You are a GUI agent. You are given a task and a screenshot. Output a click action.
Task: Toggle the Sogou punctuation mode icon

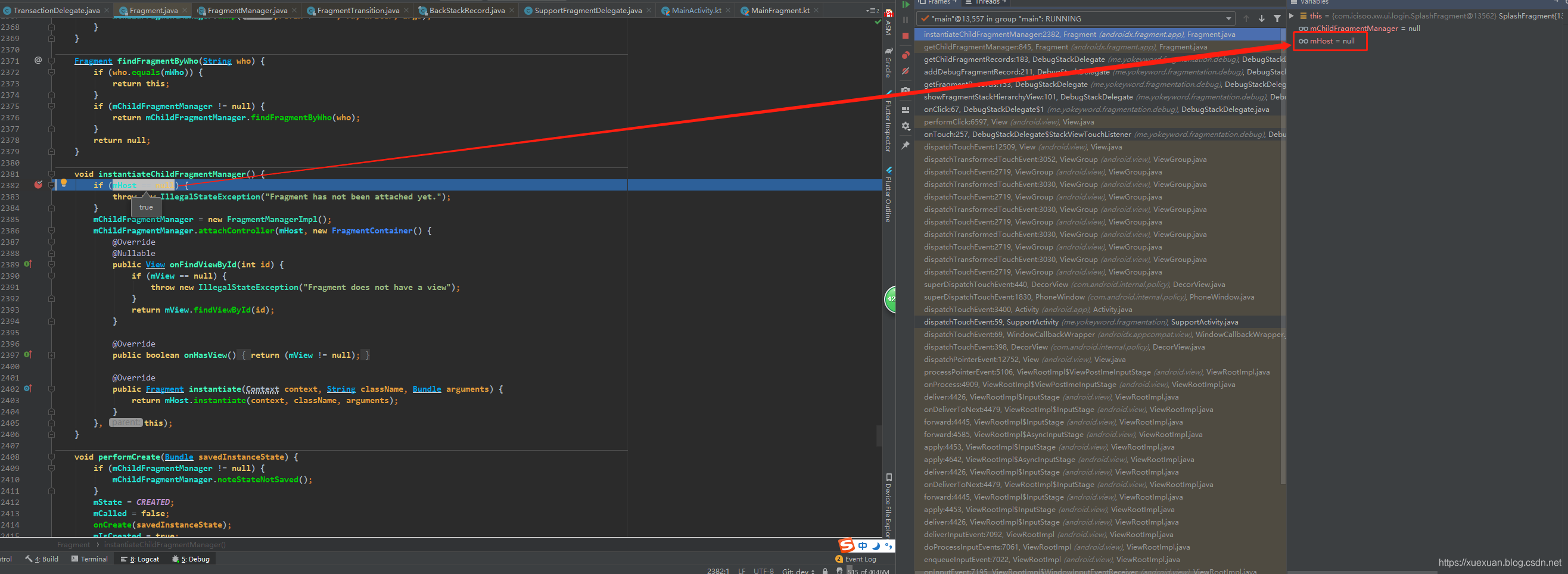888,545
